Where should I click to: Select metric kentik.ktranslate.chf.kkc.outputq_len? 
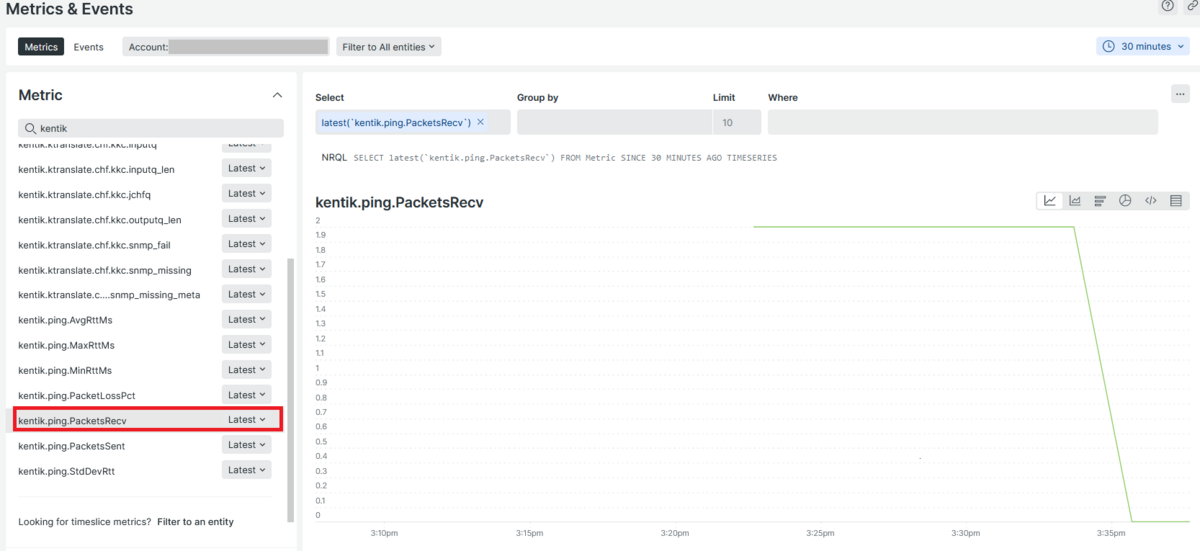[99, 220]
